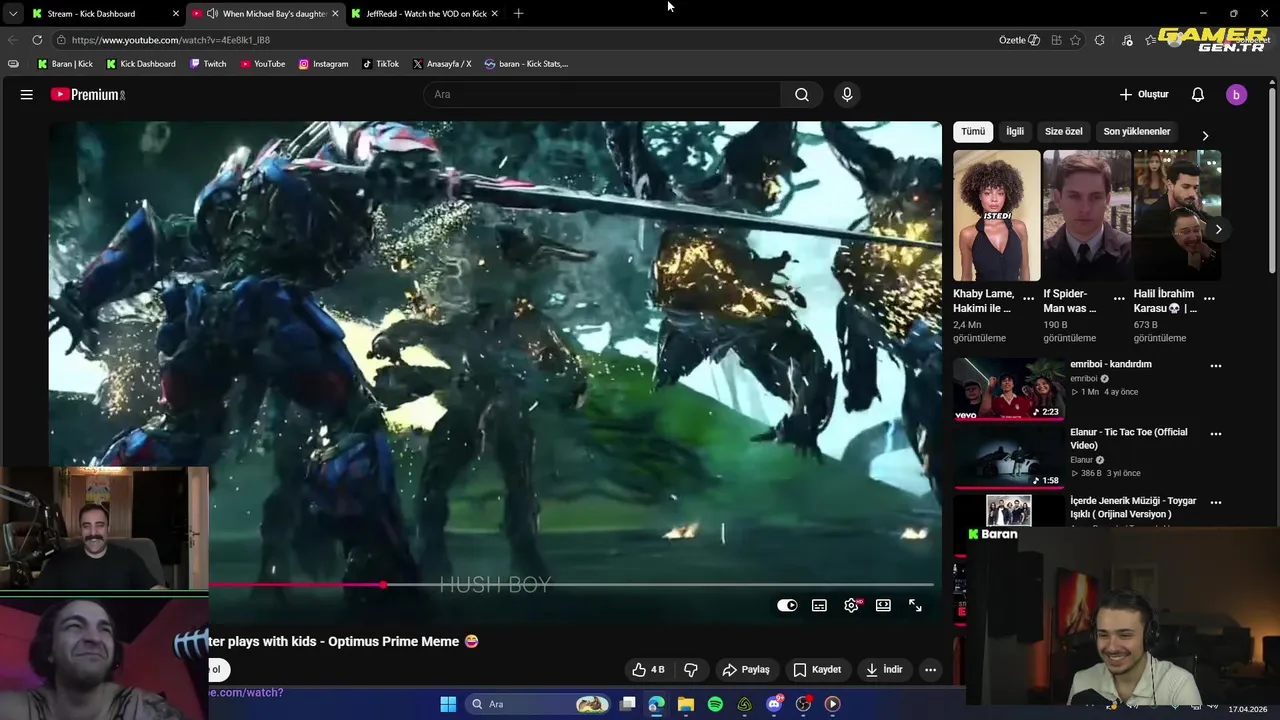Save the video with Kaydet
The width and height of the screenshot is (1280, 720).
[817, 669]
